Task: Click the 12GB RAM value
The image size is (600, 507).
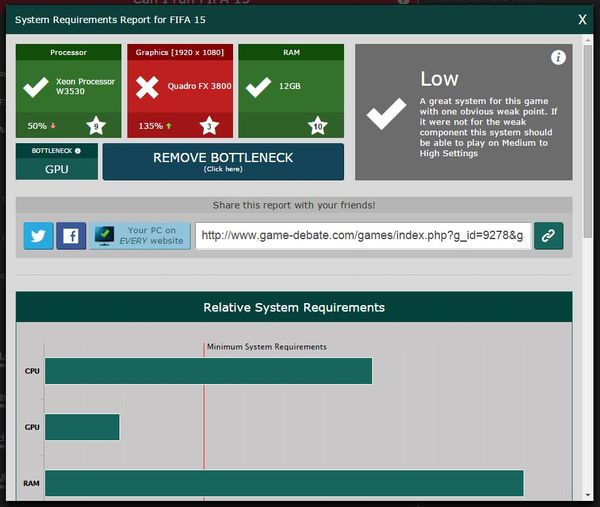Action: pos(290,86)
